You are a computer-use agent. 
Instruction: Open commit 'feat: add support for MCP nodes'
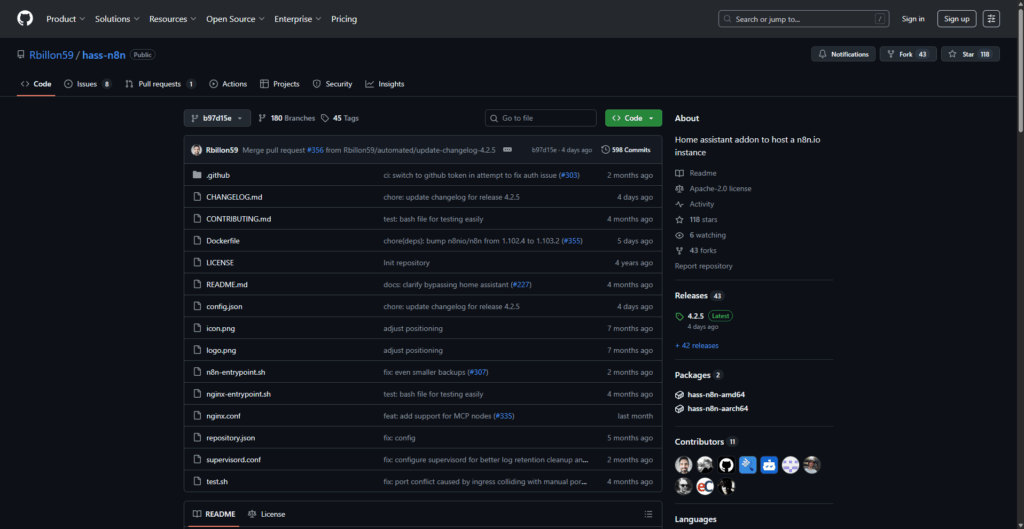pos(437,415)
